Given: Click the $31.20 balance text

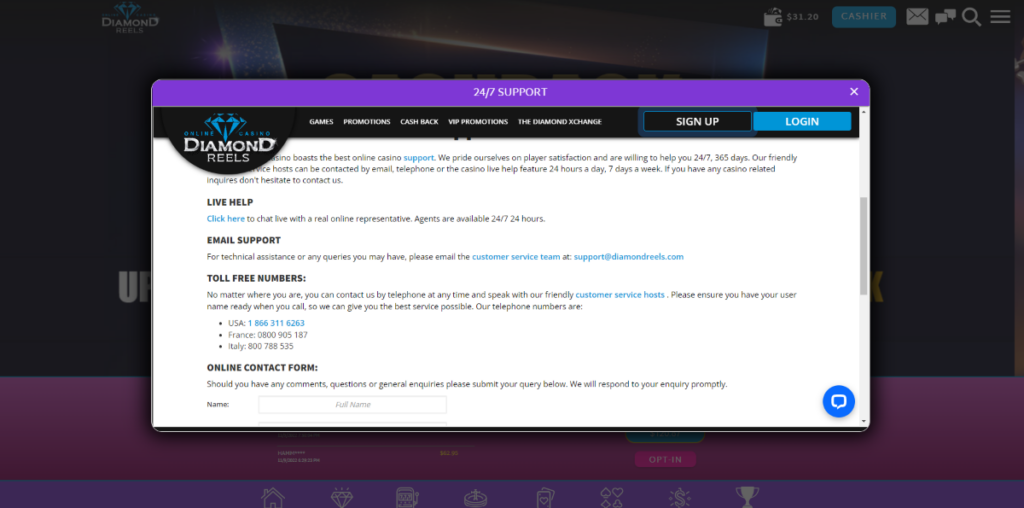Looking at the screenshot, I should coord(803,17).
